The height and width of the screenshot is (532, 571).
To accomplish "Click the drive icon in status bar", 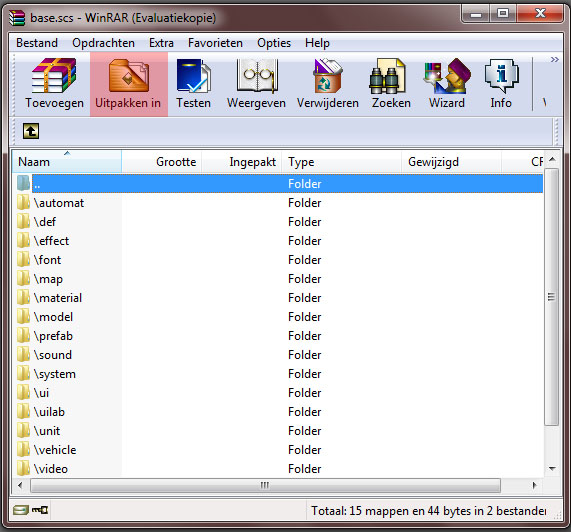I will tap(21, 510).
